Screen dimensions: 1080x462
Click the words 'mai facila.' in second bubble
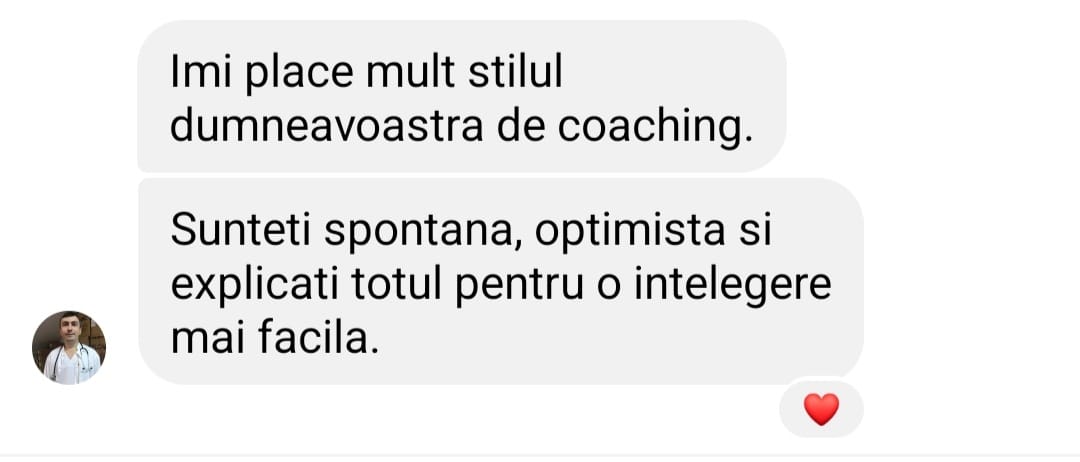[x=275, y=338]
